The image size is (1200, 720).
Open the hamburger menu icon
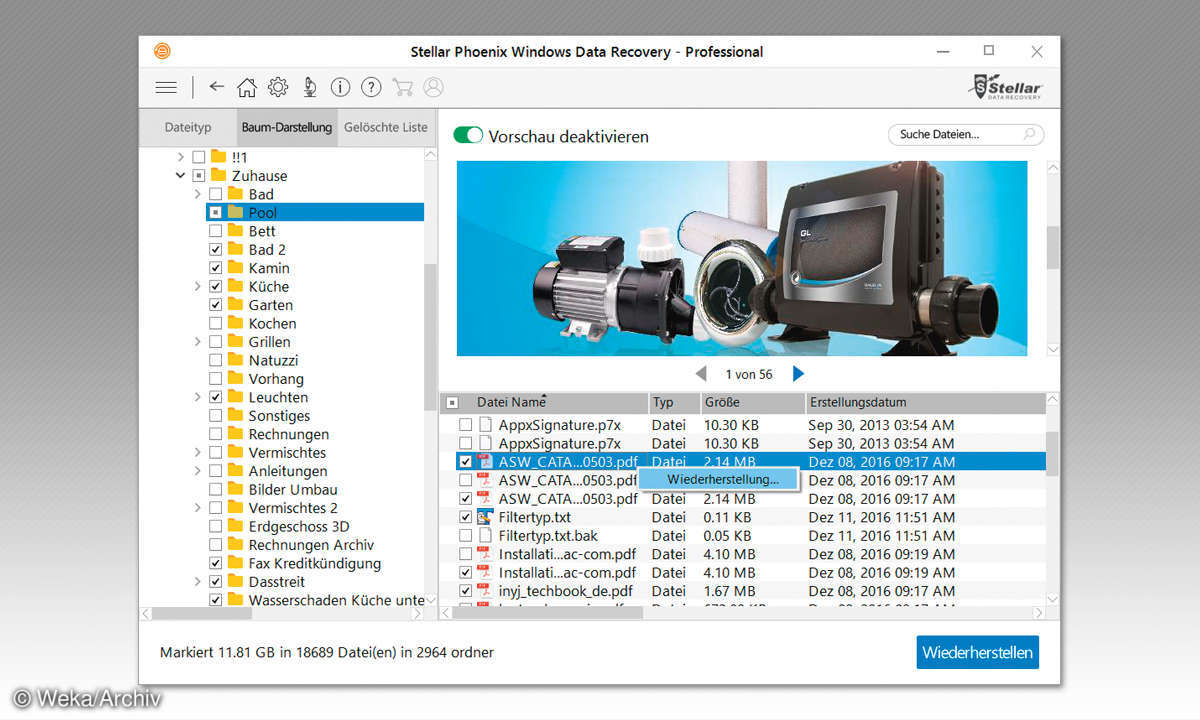point(166,87)
